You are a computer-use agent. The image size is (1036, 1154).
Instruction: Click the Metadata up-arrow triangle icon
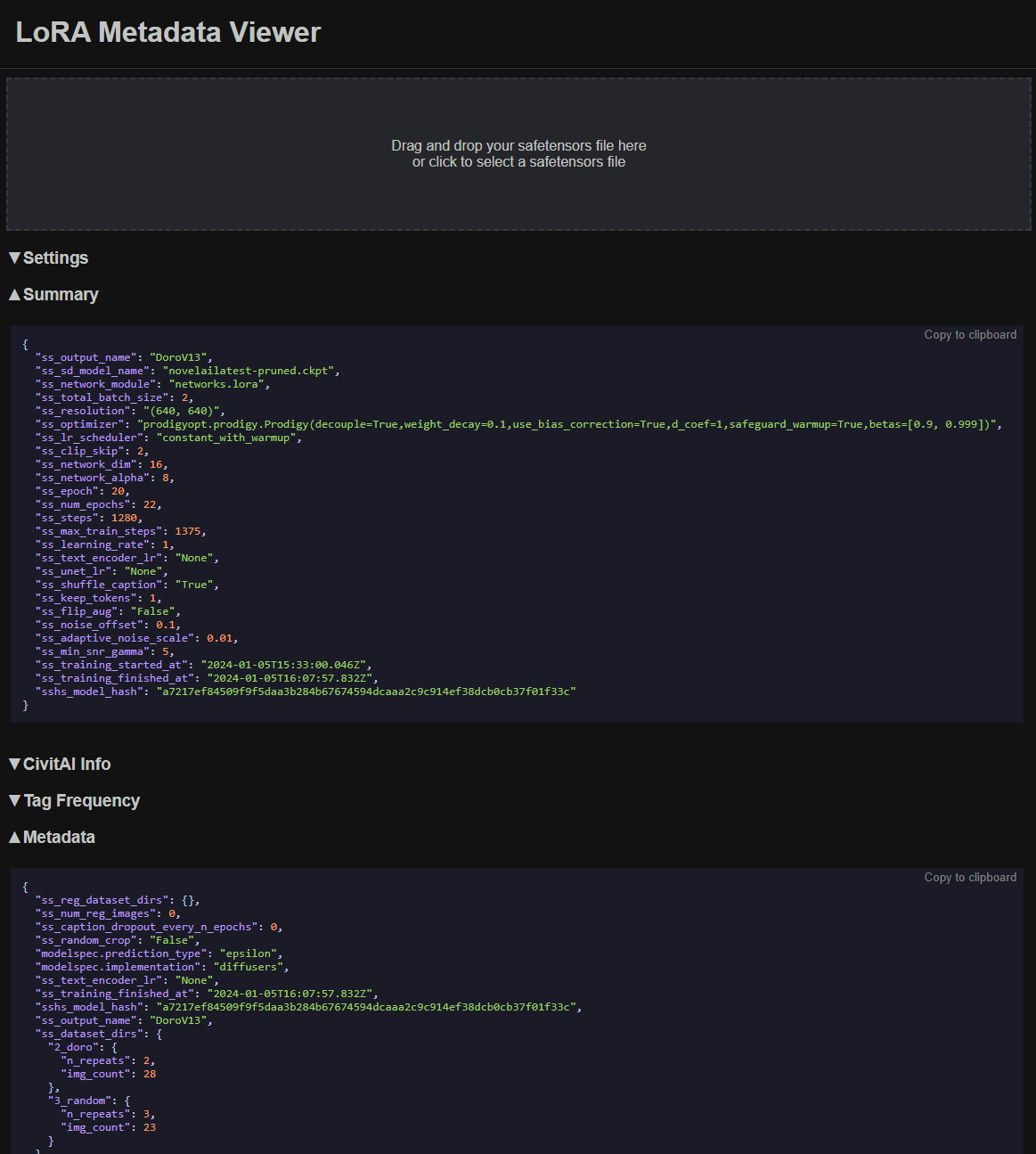point(14,837)
